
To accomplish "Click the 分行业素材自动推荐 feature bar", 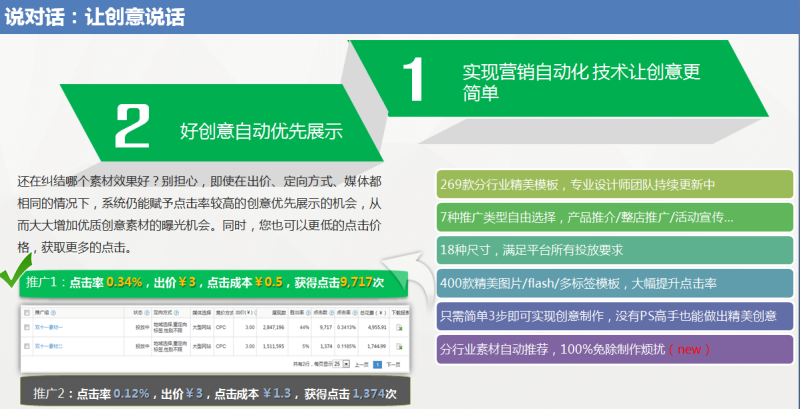I will (615, 349).
